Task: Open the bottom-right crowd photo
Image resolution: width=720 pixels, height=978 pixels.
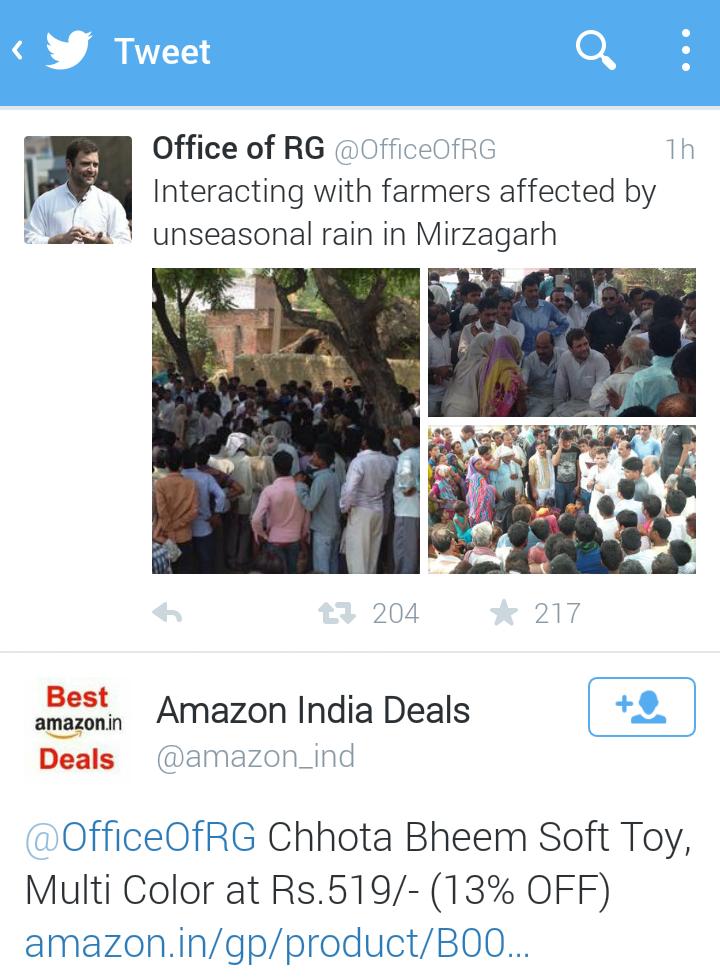Action: (562, 500)
